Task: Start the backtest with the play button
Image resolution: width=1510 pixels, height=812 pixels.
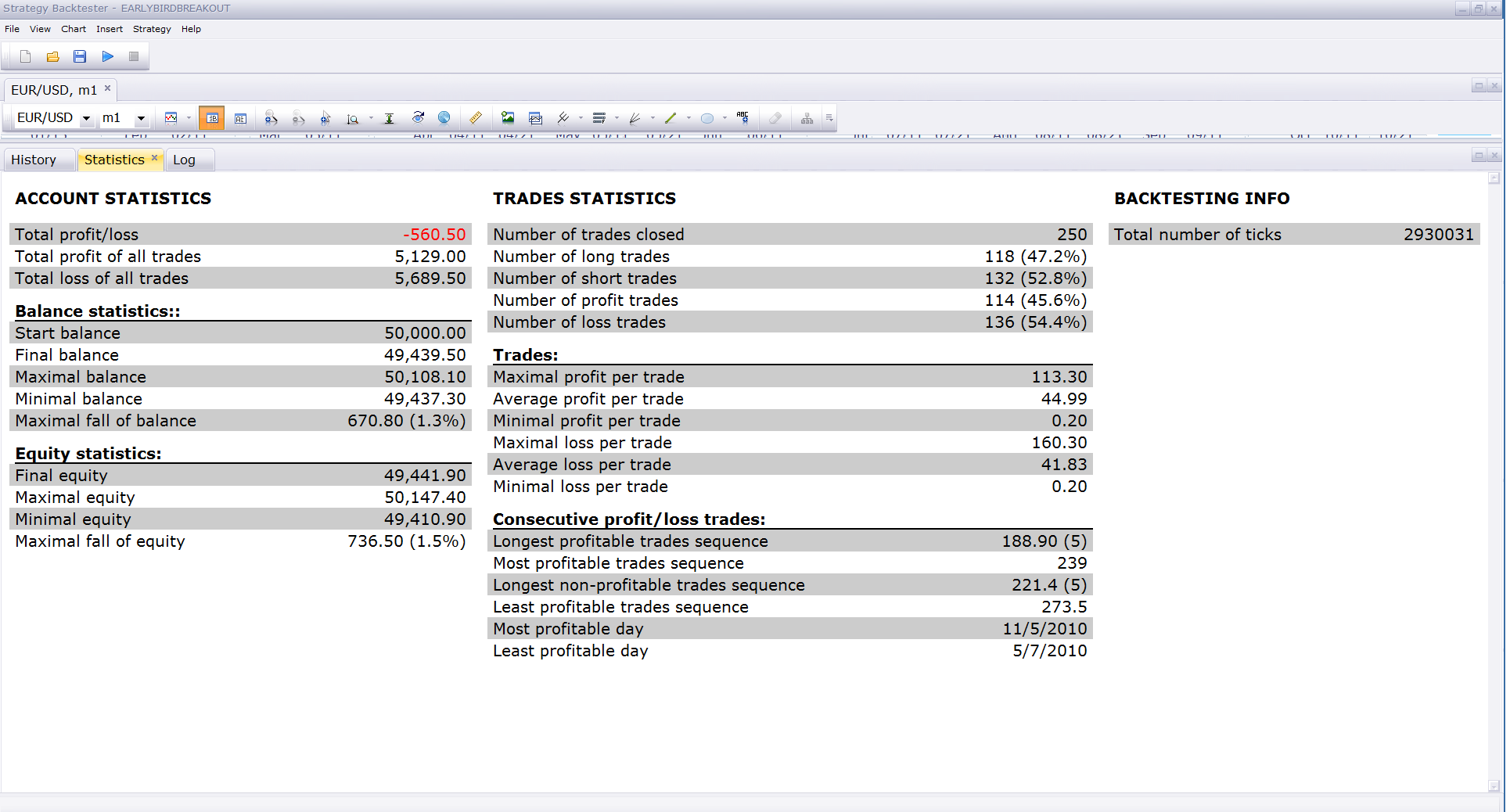Action: [x=107, y=56]
